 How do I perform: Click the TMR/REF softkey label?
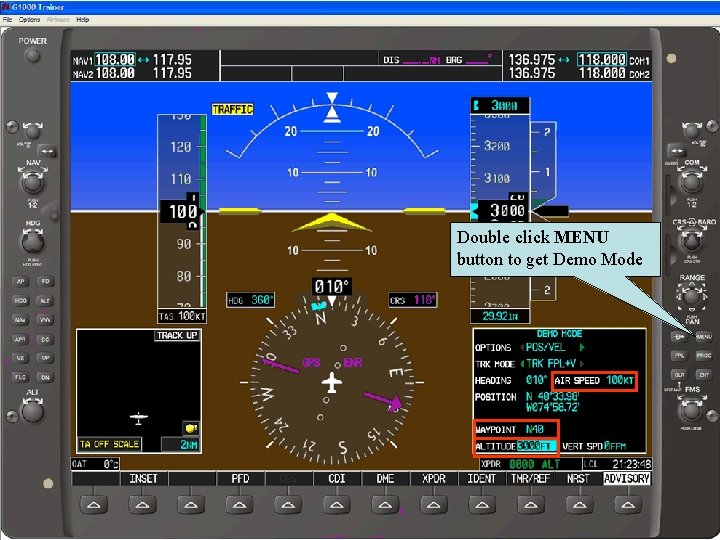pyautogui.click(x=530, y=478)
